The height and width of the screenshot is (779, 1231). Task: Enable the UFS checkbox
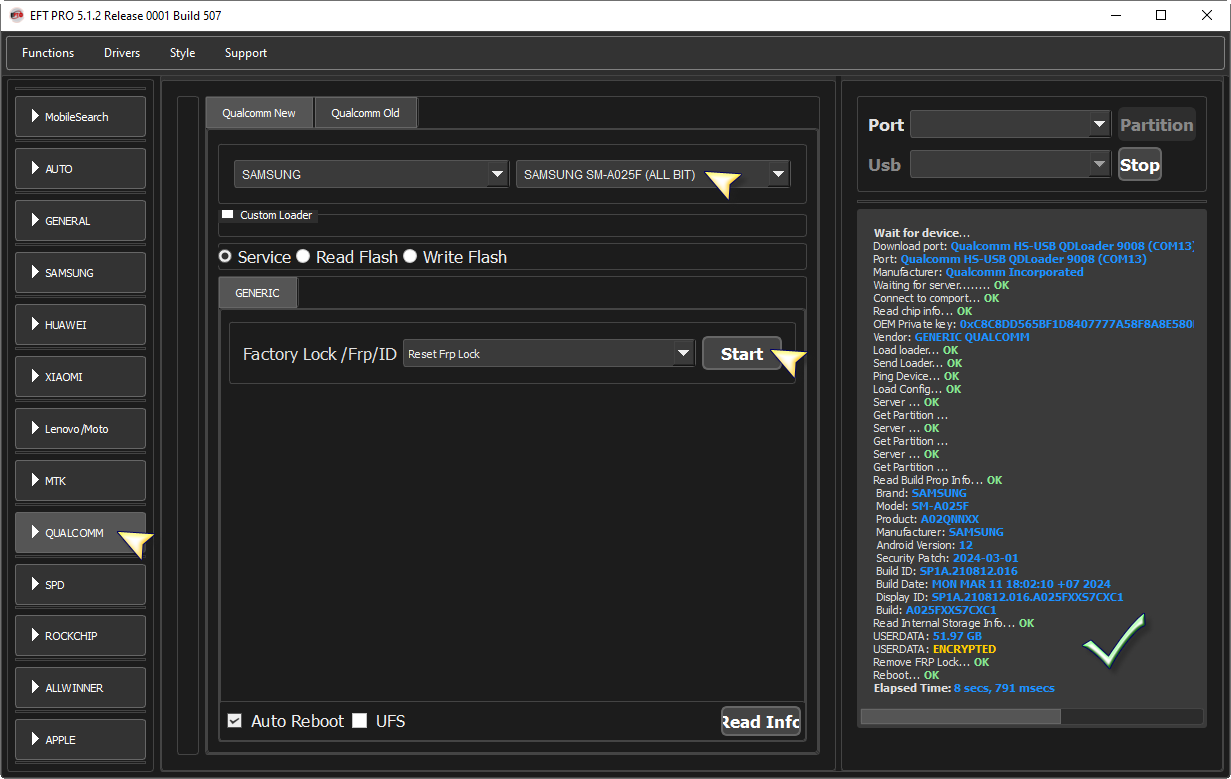click(360, 721)
